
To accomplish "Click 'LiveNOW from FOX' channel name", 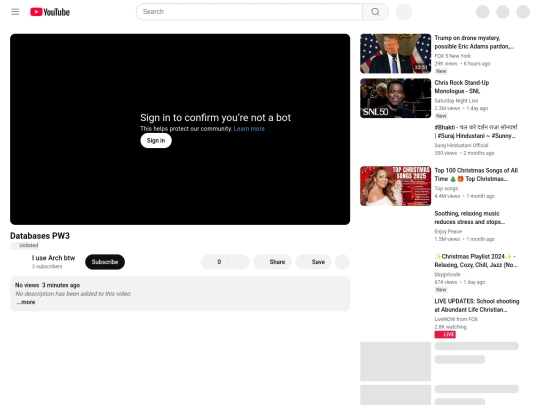I will [x=456, y=319].
